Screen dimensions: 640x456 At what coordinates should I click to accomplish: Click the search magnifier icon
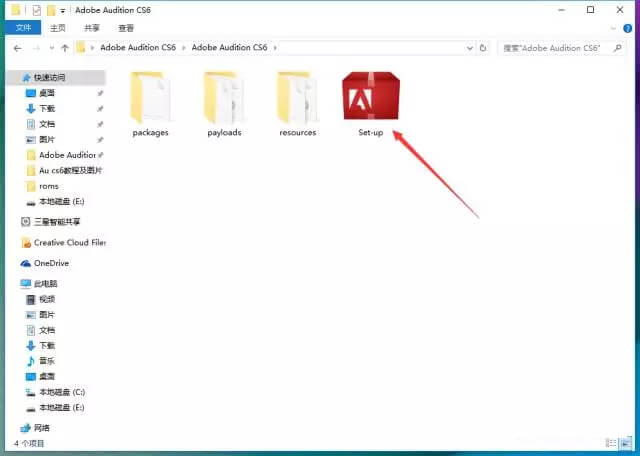point(618,48)
